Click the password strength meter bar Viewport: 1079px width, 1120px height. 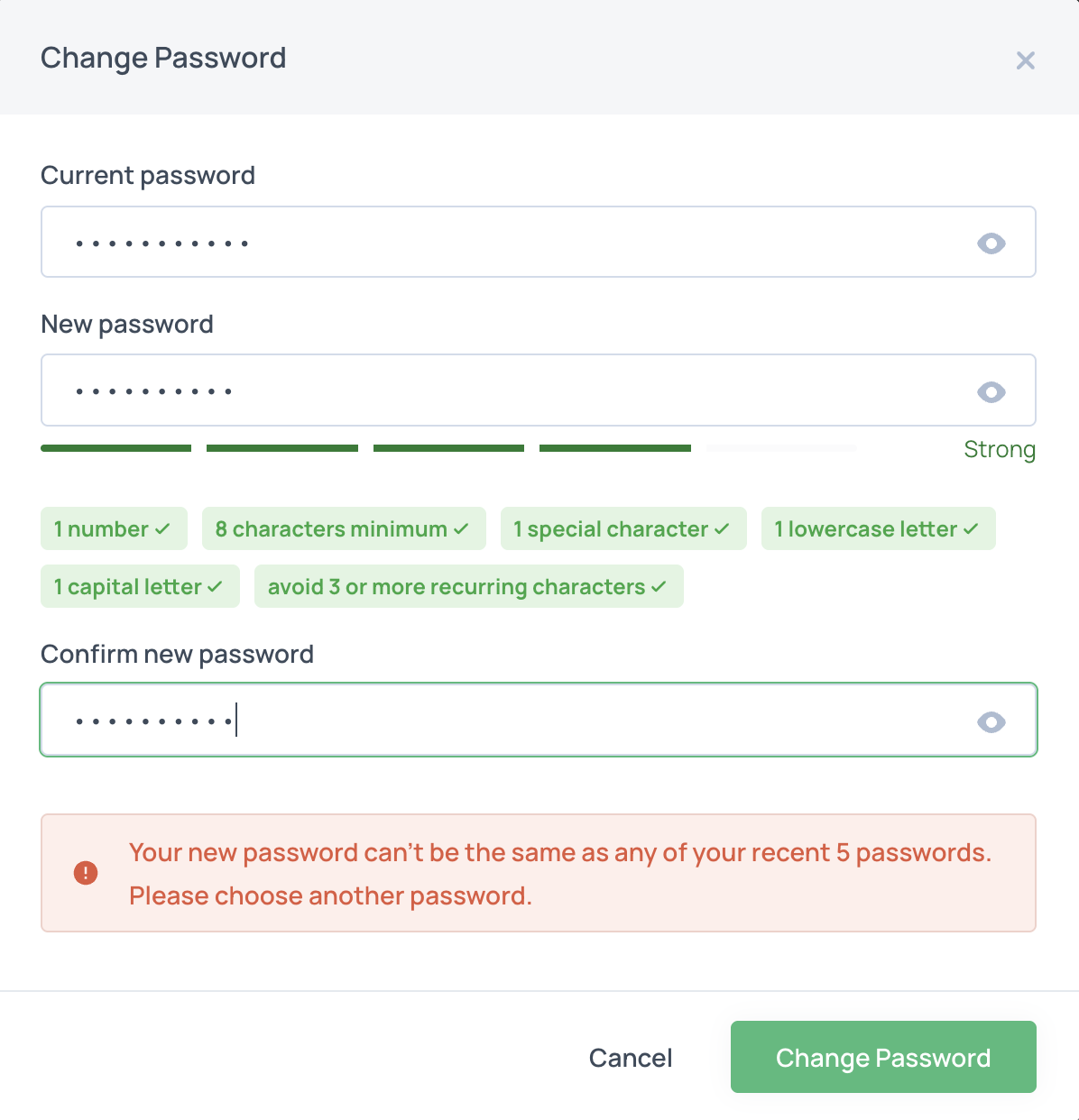[448, 448]
